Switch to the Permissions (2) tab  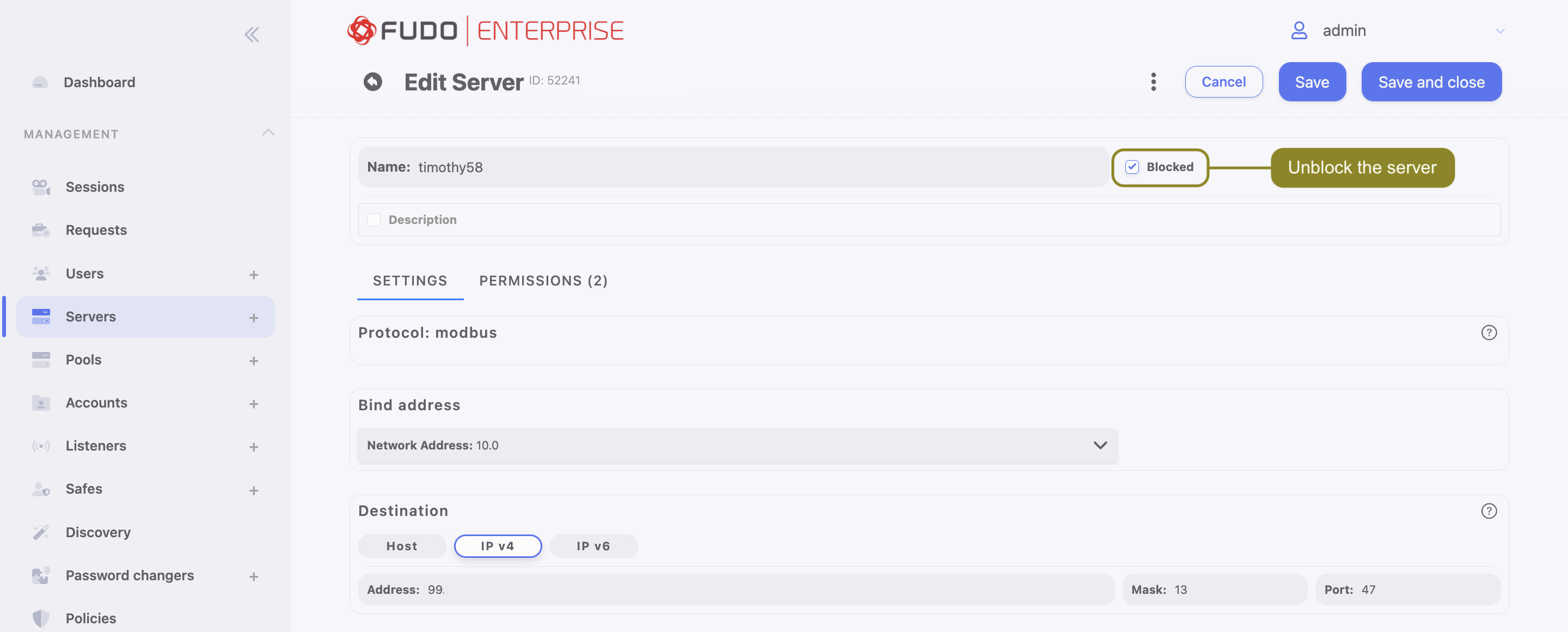543,281
